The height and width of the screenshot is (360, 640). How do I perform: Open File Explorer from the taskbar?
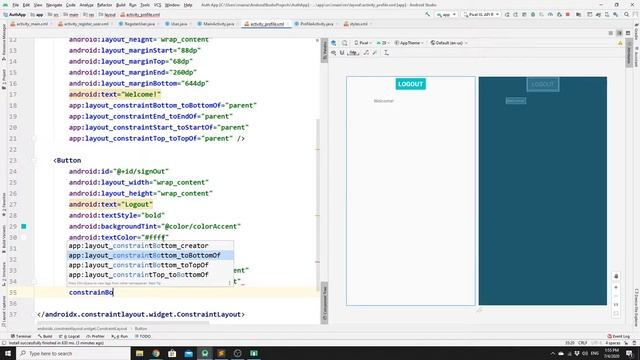pyautogui.click(x=140, y=353)
